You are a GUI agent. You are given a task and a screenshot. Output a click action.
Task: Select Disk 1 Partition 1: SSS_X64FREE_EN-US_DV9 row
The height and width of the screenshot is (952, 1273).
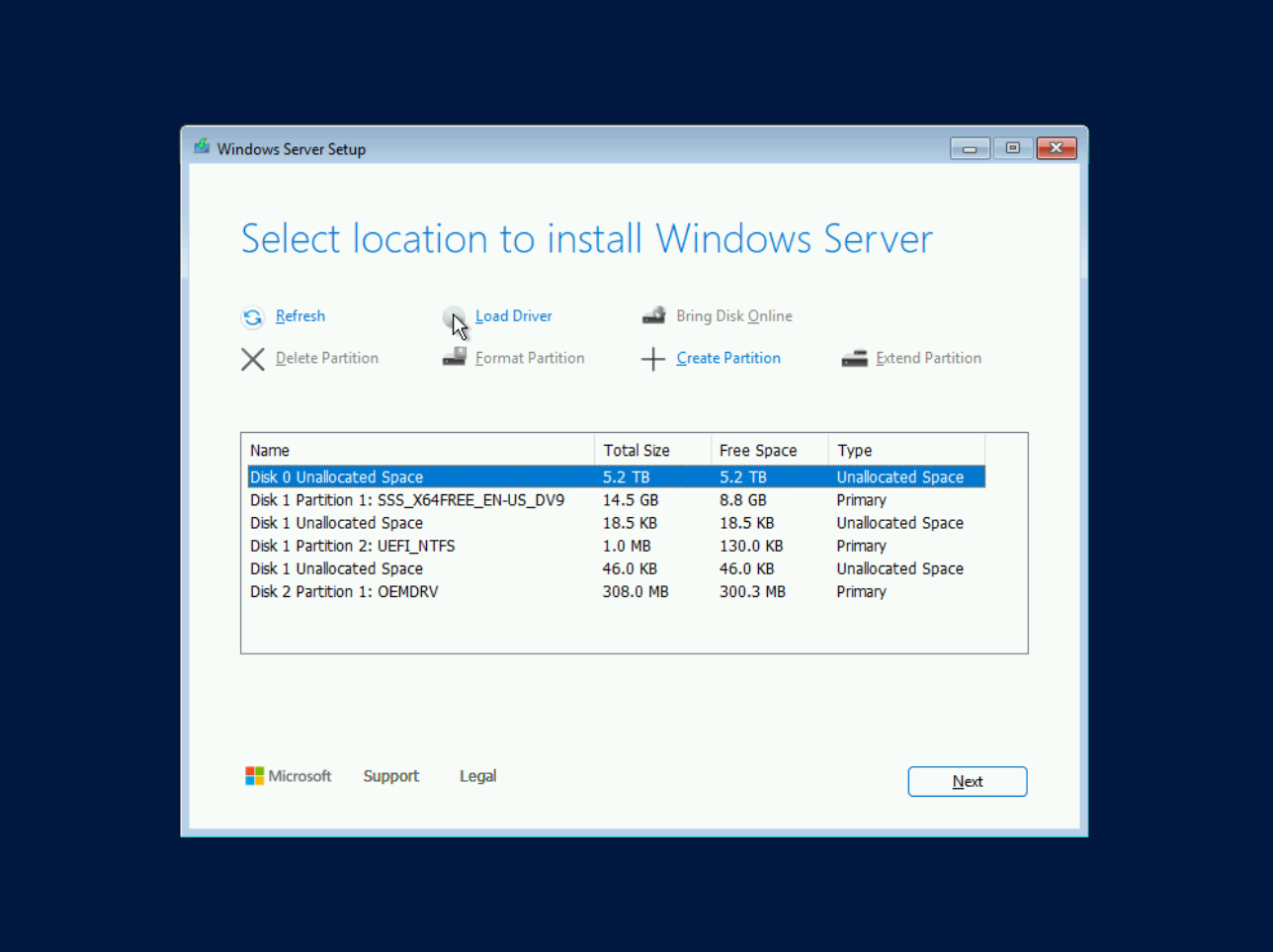[x=617, y=500]
